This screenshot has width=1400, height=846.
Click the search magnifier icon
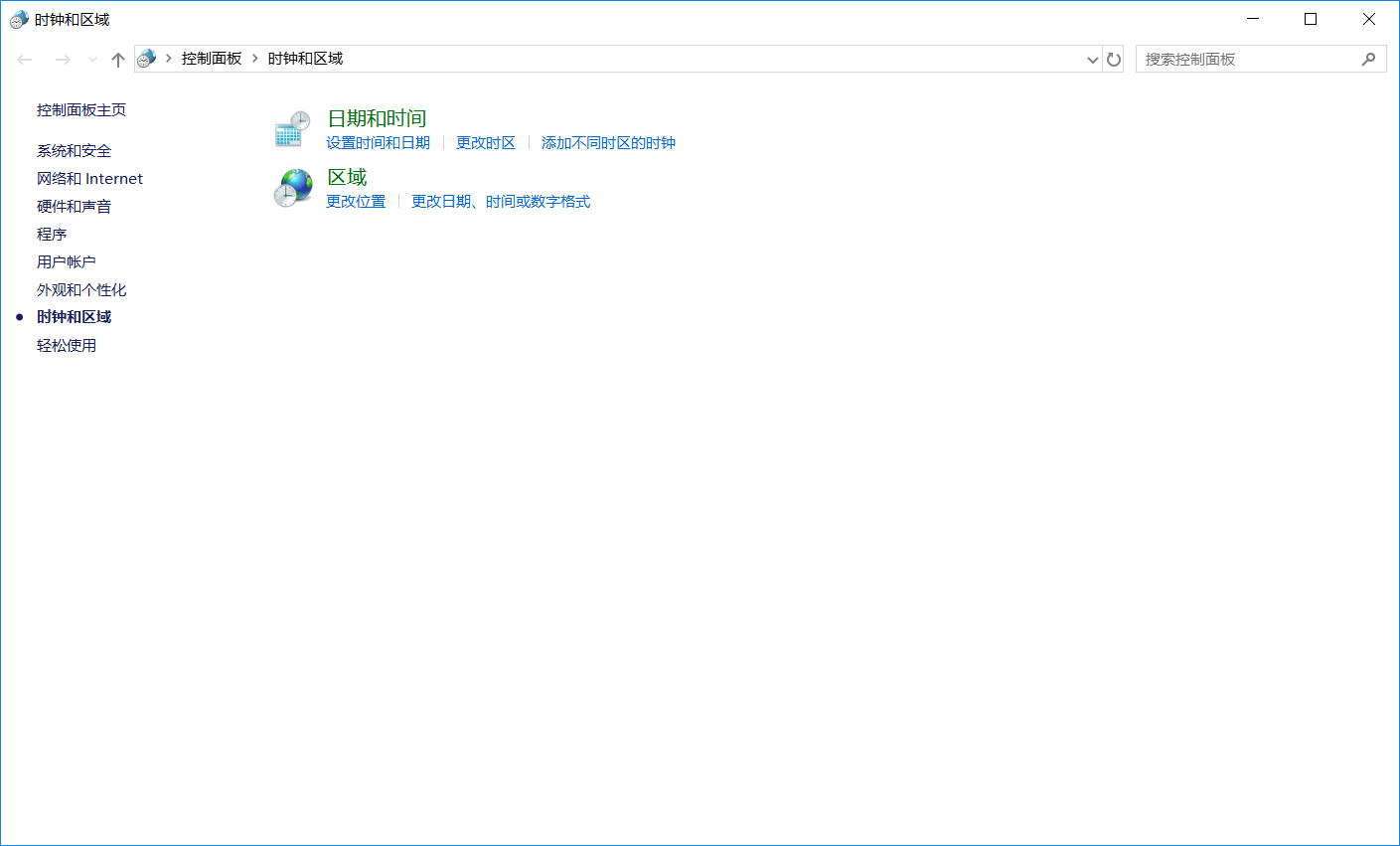1368,60
